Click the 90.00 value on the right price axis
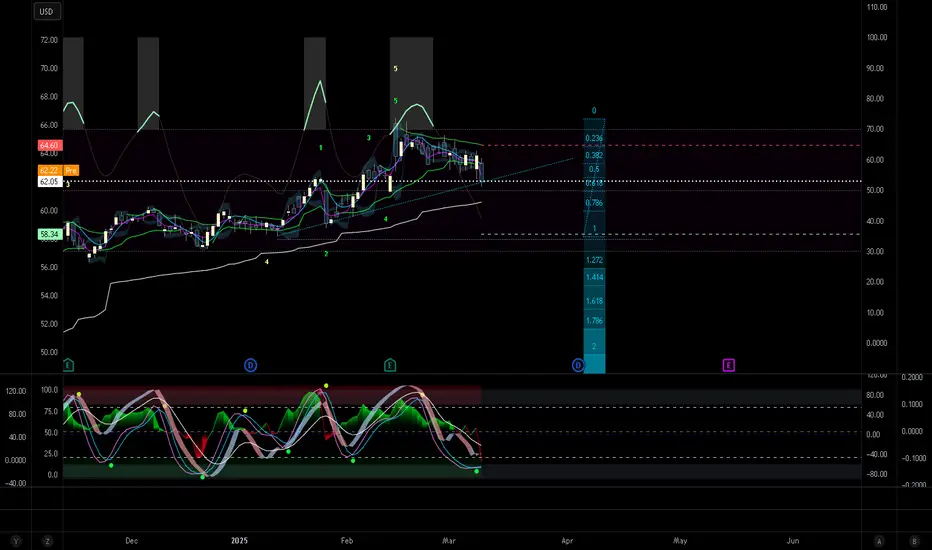 pos(875,68)
